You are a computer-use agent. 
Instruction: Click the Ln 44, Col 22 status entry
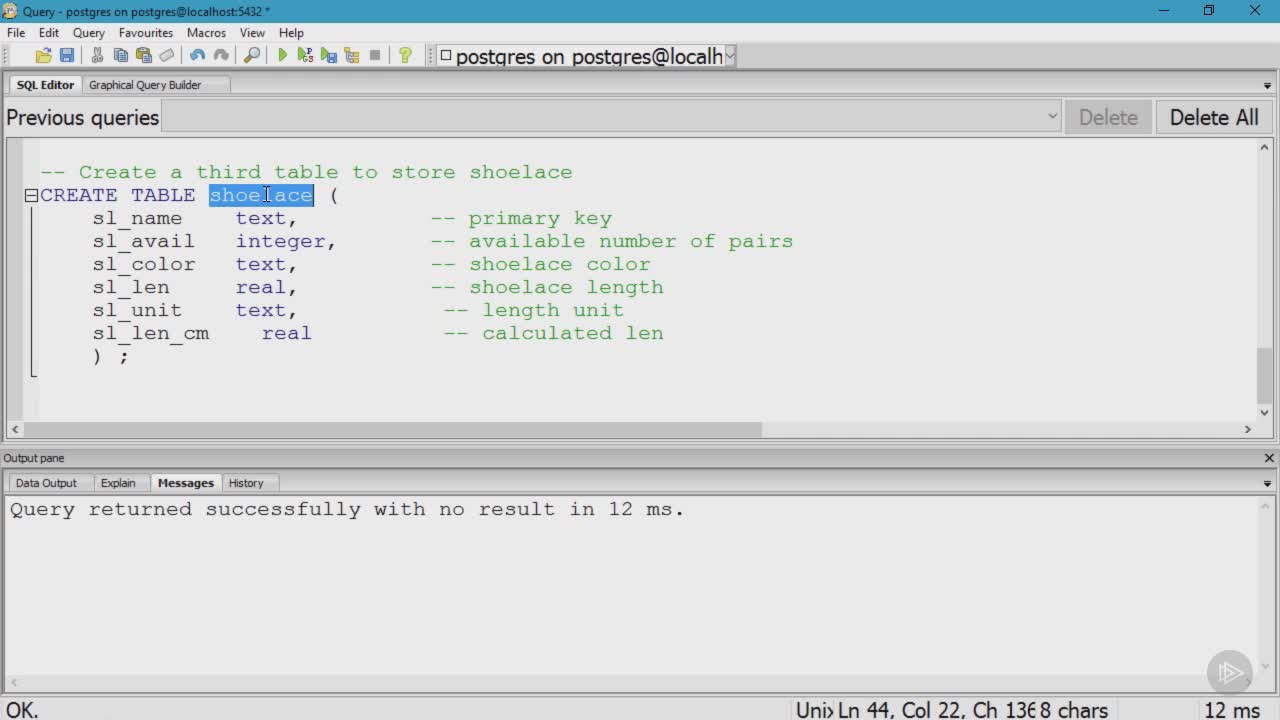tap(899, 710)
